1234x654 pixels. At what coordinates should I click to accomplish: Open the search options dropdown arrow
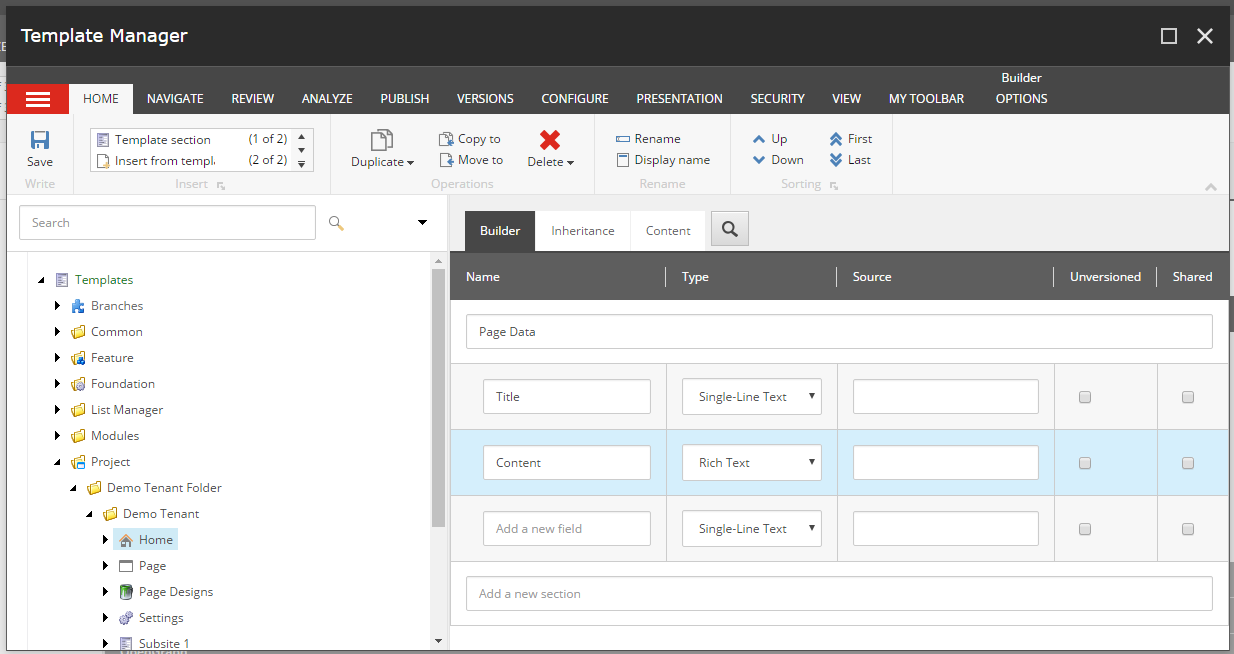pos(422,222)
